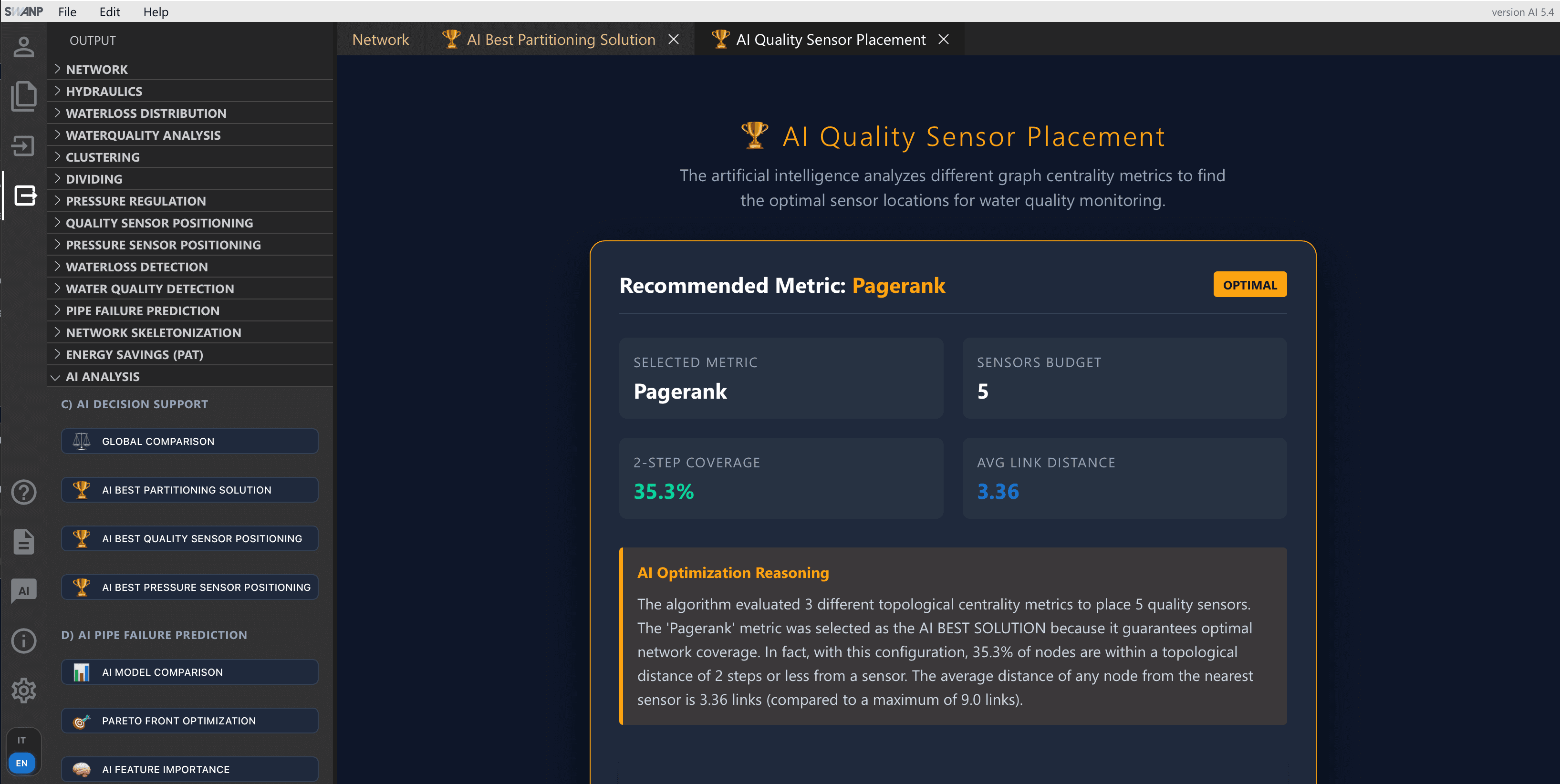Close the AI Quality Sensor Placement tab
This screenshot has width=1560, height=784.
(x=944, y=40)
